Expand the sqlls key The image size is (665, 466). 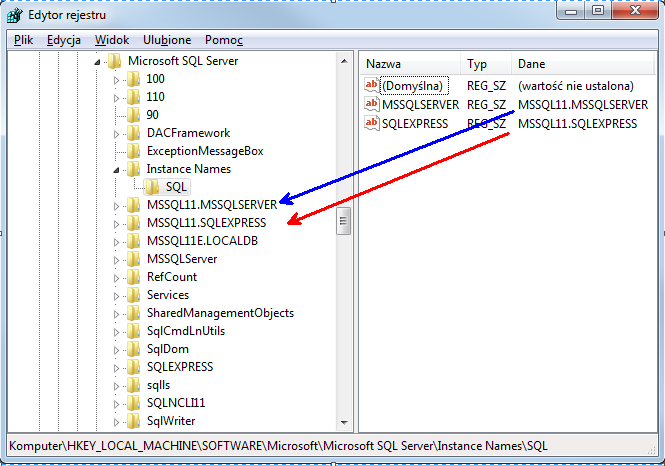click(116, 386)
